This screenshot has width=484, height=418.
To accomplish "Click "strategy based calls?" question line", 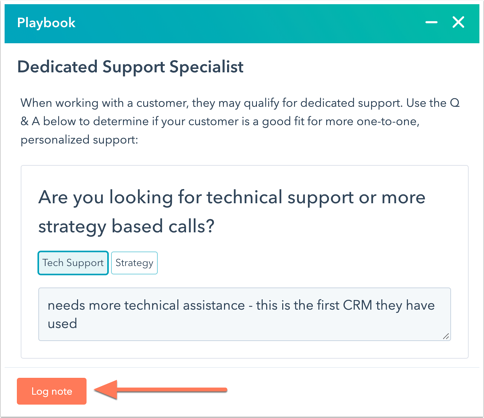I will tap(126, 227).
